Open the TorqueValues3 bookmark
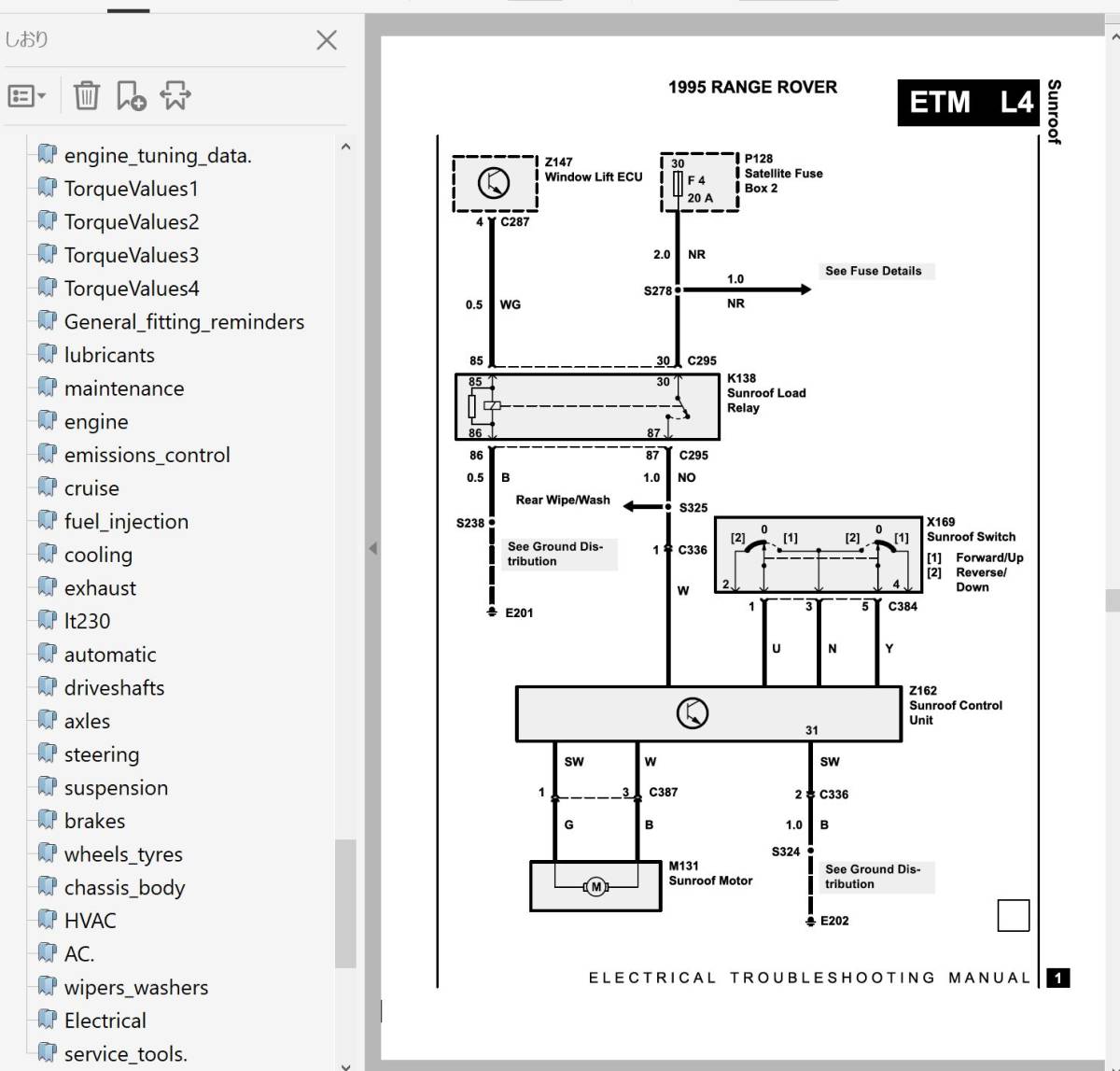Viewport: 1120px width, 1071px height. point(132,255)
